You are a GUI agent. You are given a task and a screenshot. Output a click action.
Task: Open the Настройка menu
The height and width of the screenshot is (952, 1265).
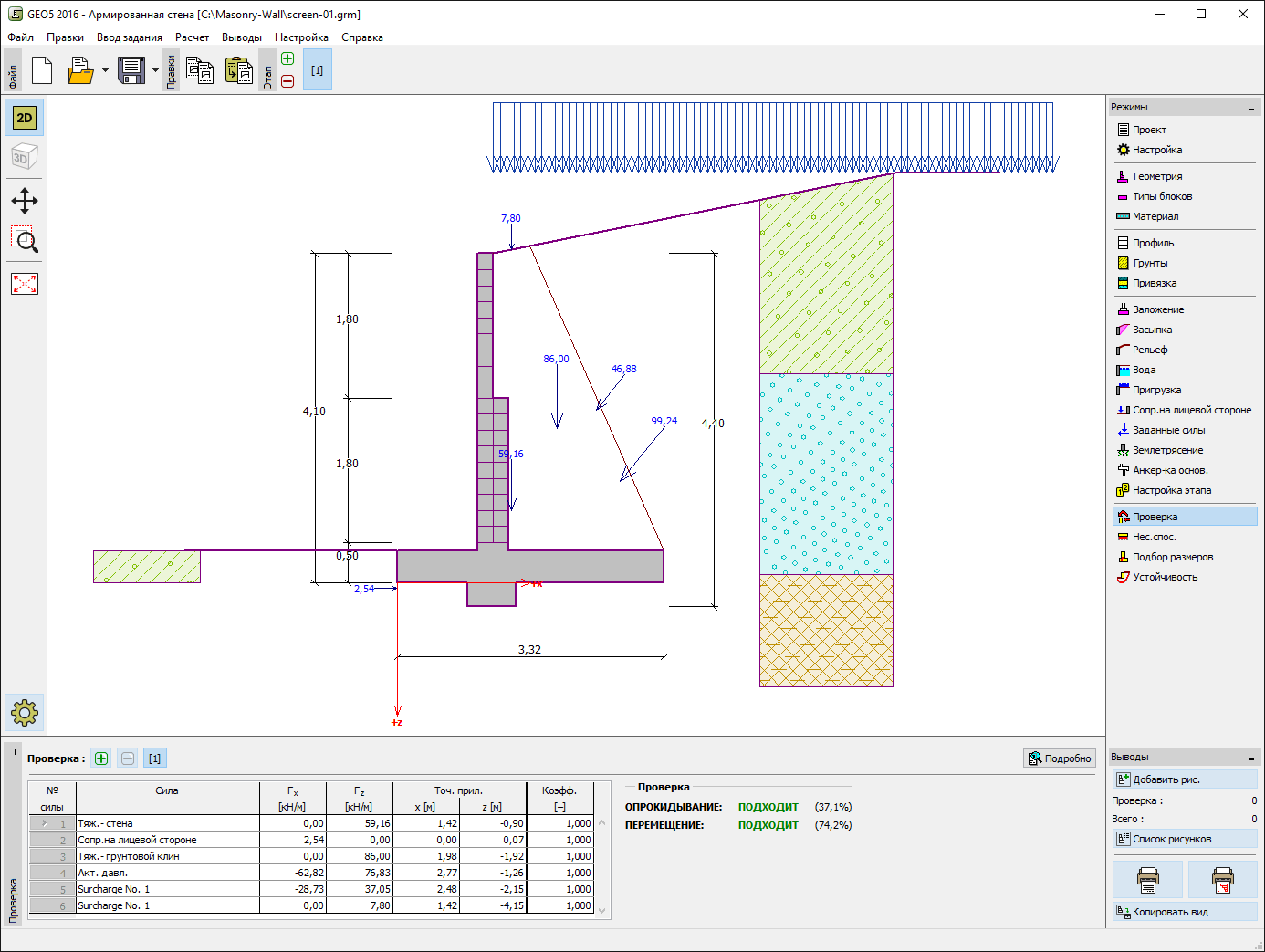click(301, 37)
